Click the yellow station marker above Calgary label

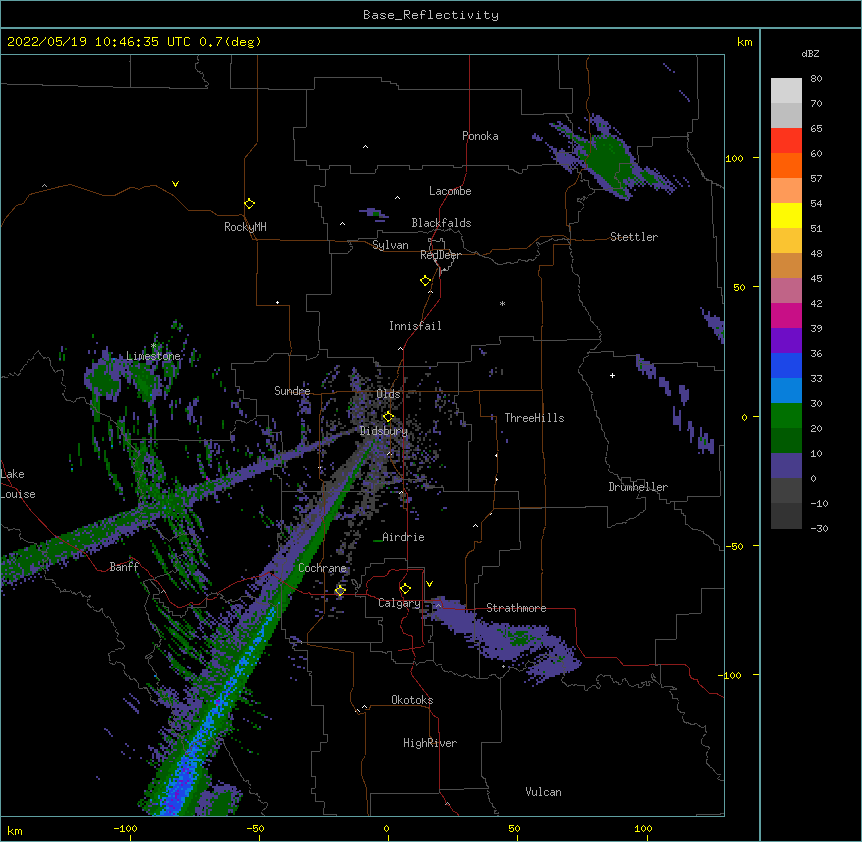[x=405, y=589]
